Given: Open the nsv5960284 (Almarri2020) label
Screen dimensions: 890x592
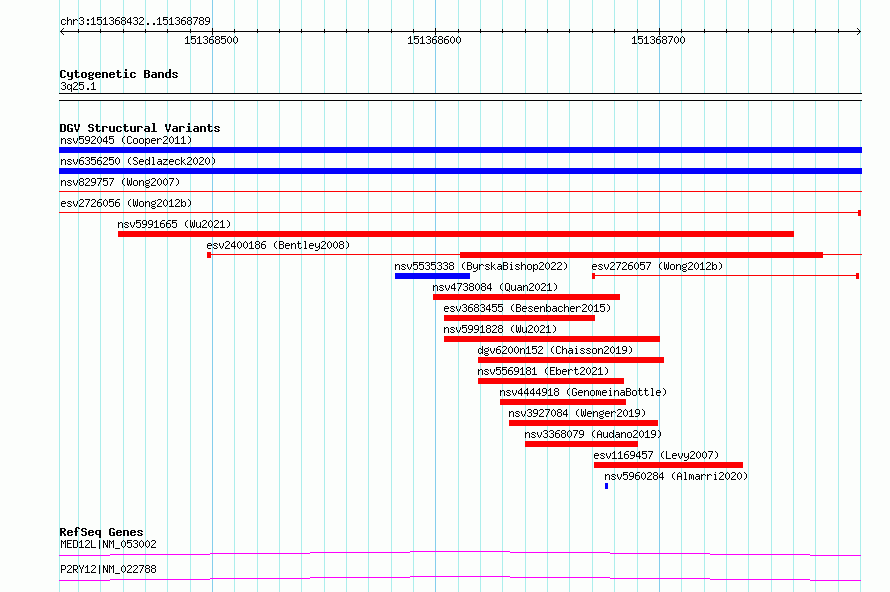Looking at the screenshot, I should [676, 476].
